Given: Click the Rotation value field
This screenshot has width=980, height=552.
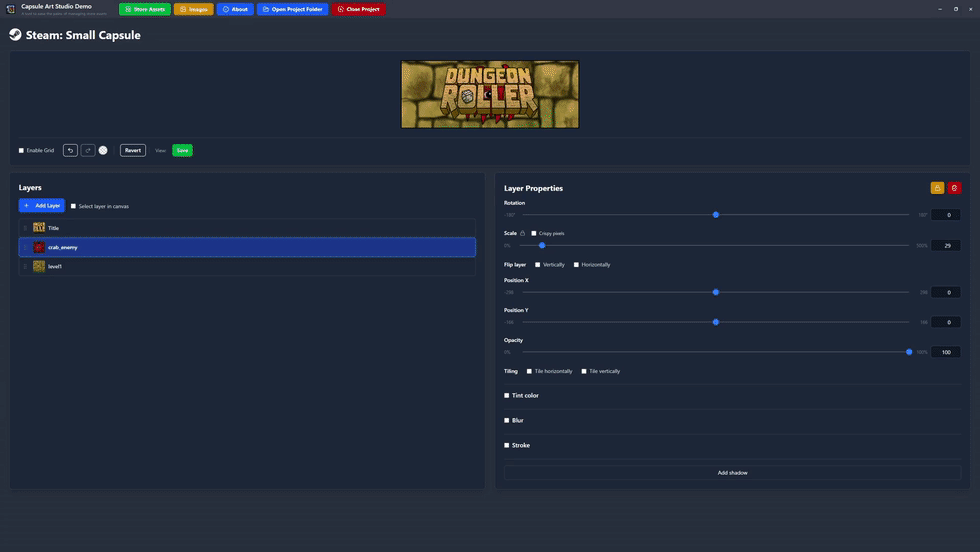Looking at the screenshot, I should pos(946,214).
